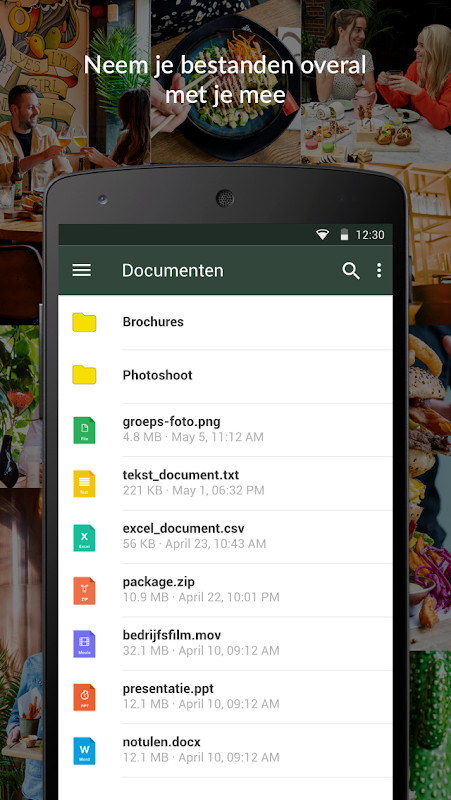Select the tekst_document.txt file name
This screenshot has width=451, height=800.
coord(181,476)
